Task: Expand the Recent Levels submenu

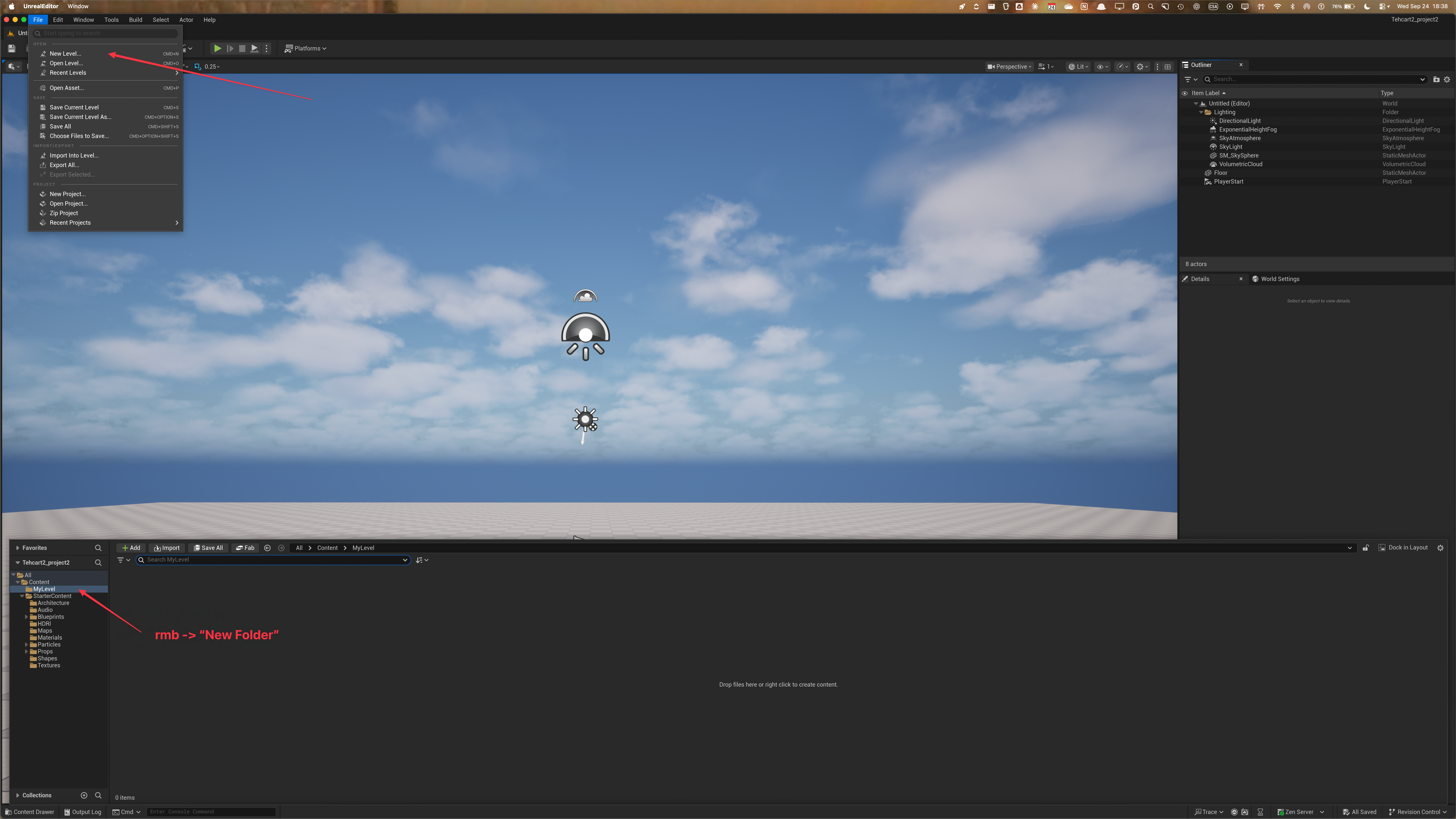Action: point(106,73)
